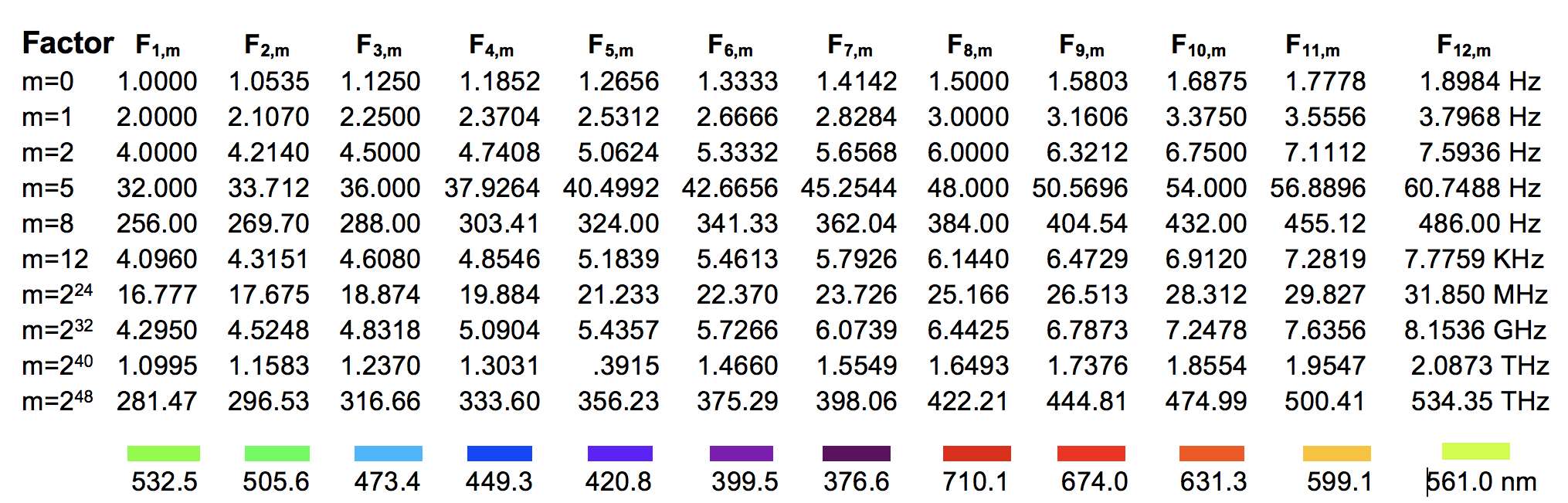Click the value 25.166
1568x503 pixels.
tap(969, 294)
